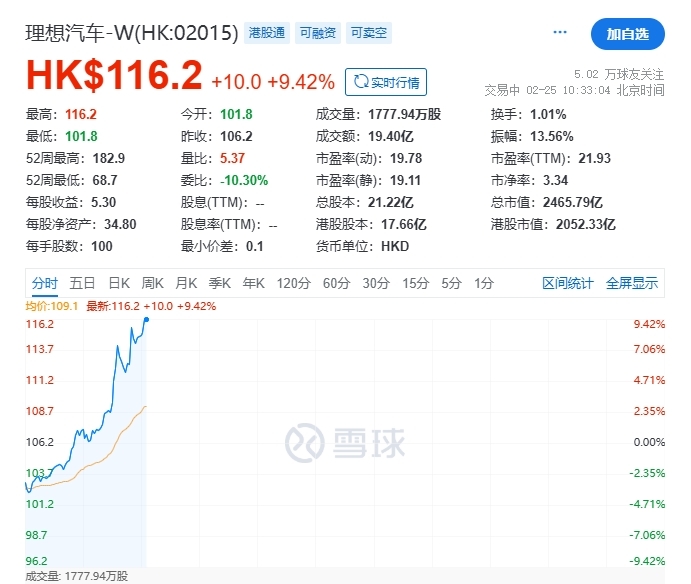
Task: Open the 日K daily candlestick tab
Action: (x=119, y=283)
